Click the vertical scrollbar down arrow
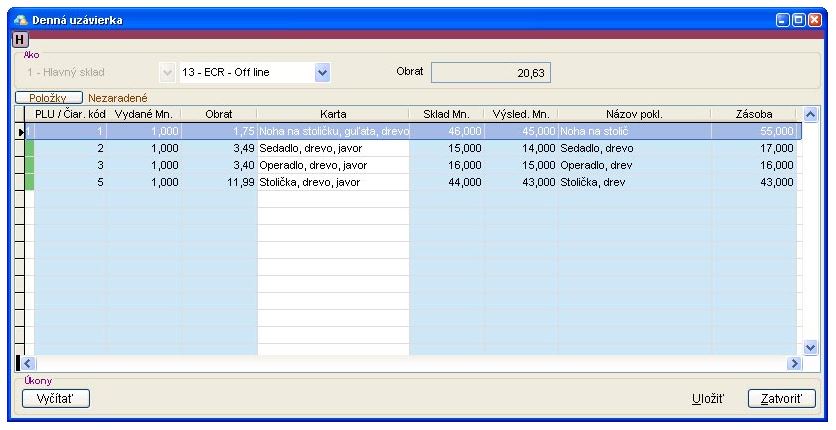The height and width of the screenshot is (430, 836). [x=810, y=347]
